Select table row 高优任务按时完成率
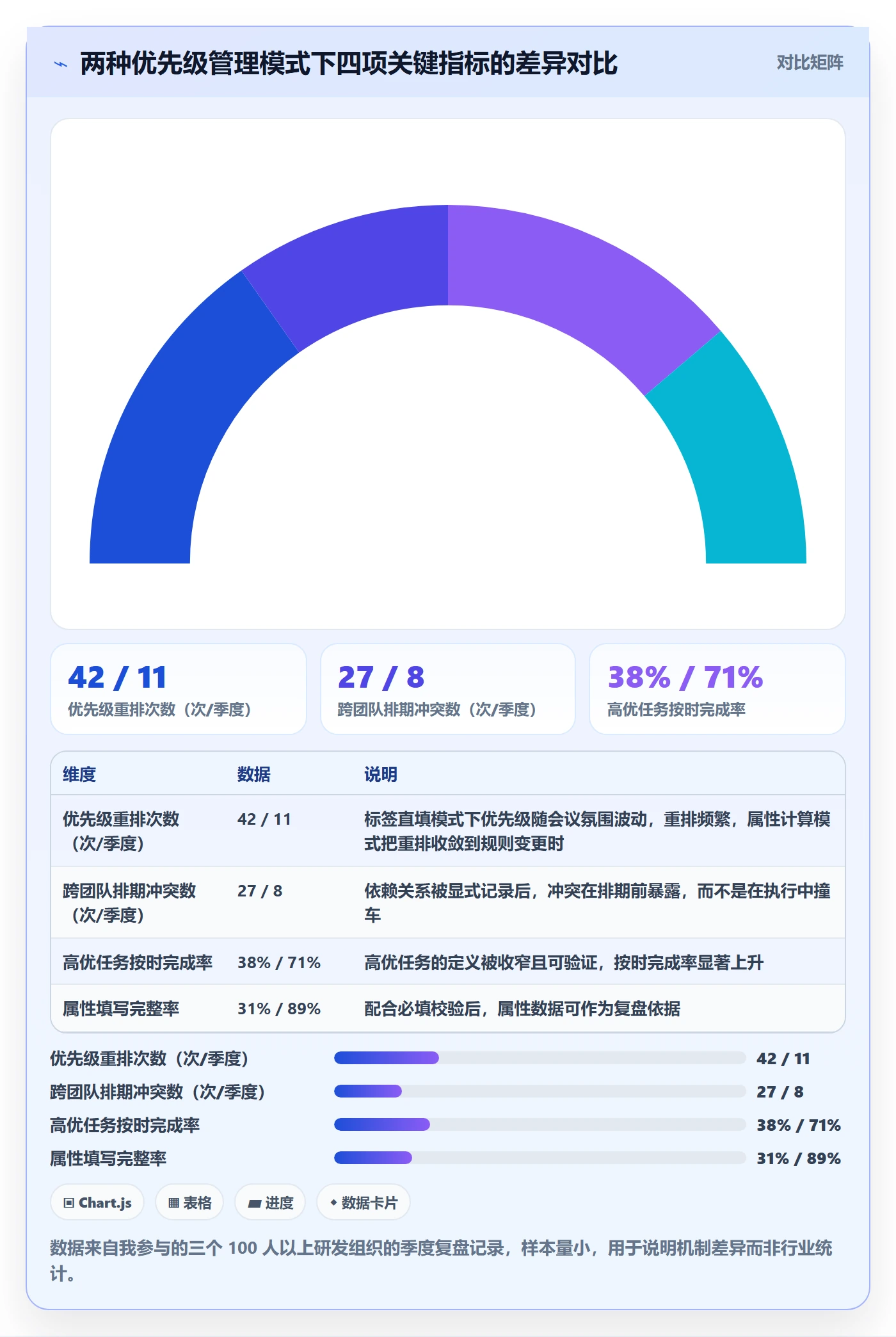 coord(448,962)
